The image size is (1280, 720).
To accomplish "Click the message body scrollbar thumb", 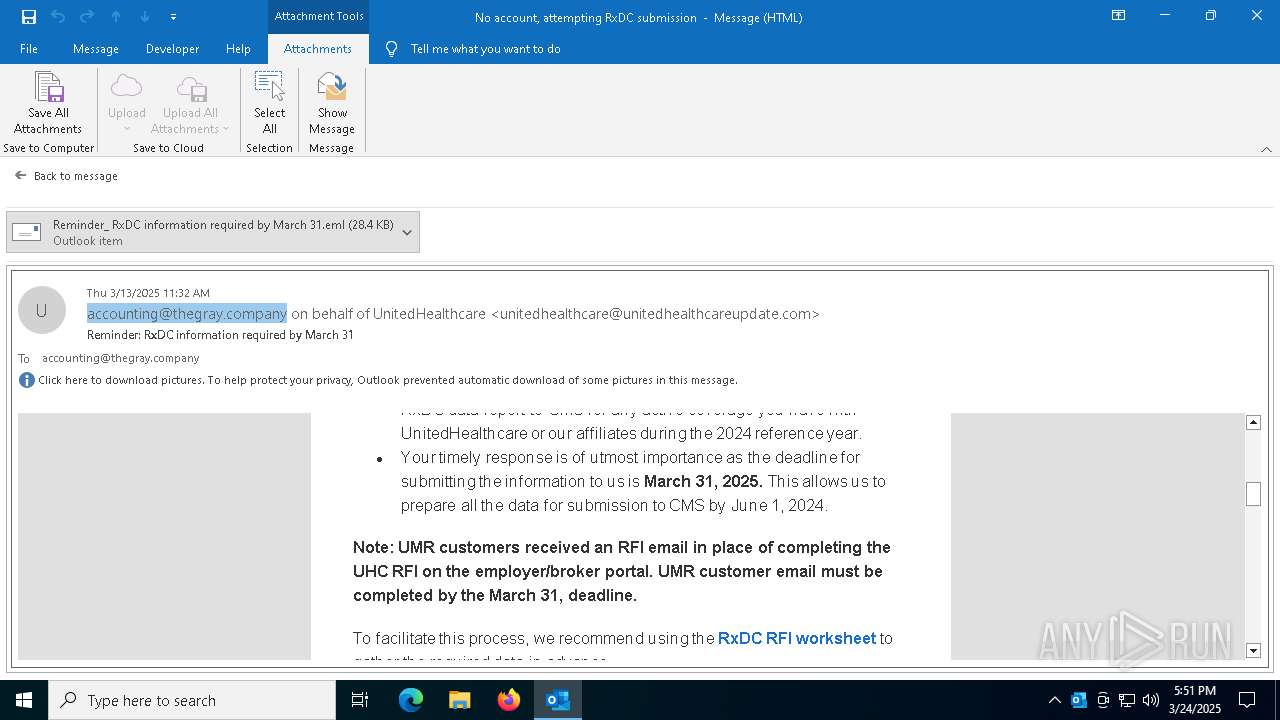I will click(x=1253, y=494).
